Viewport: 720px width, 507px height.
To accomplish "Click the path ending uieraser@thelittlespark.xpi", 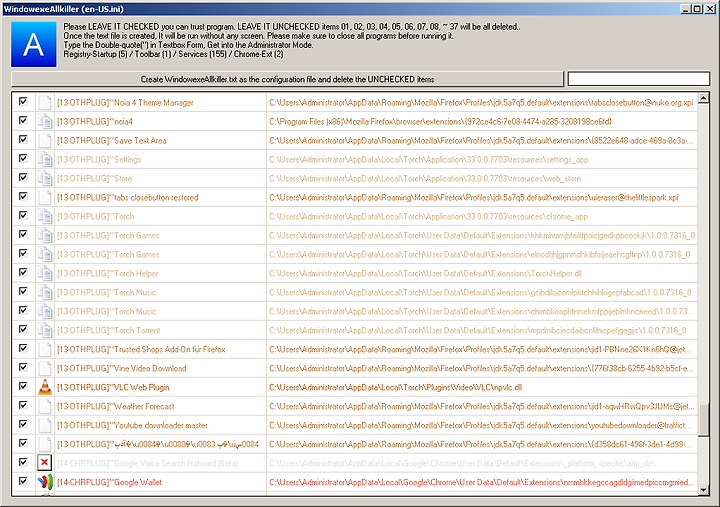I will click(473, 197).
